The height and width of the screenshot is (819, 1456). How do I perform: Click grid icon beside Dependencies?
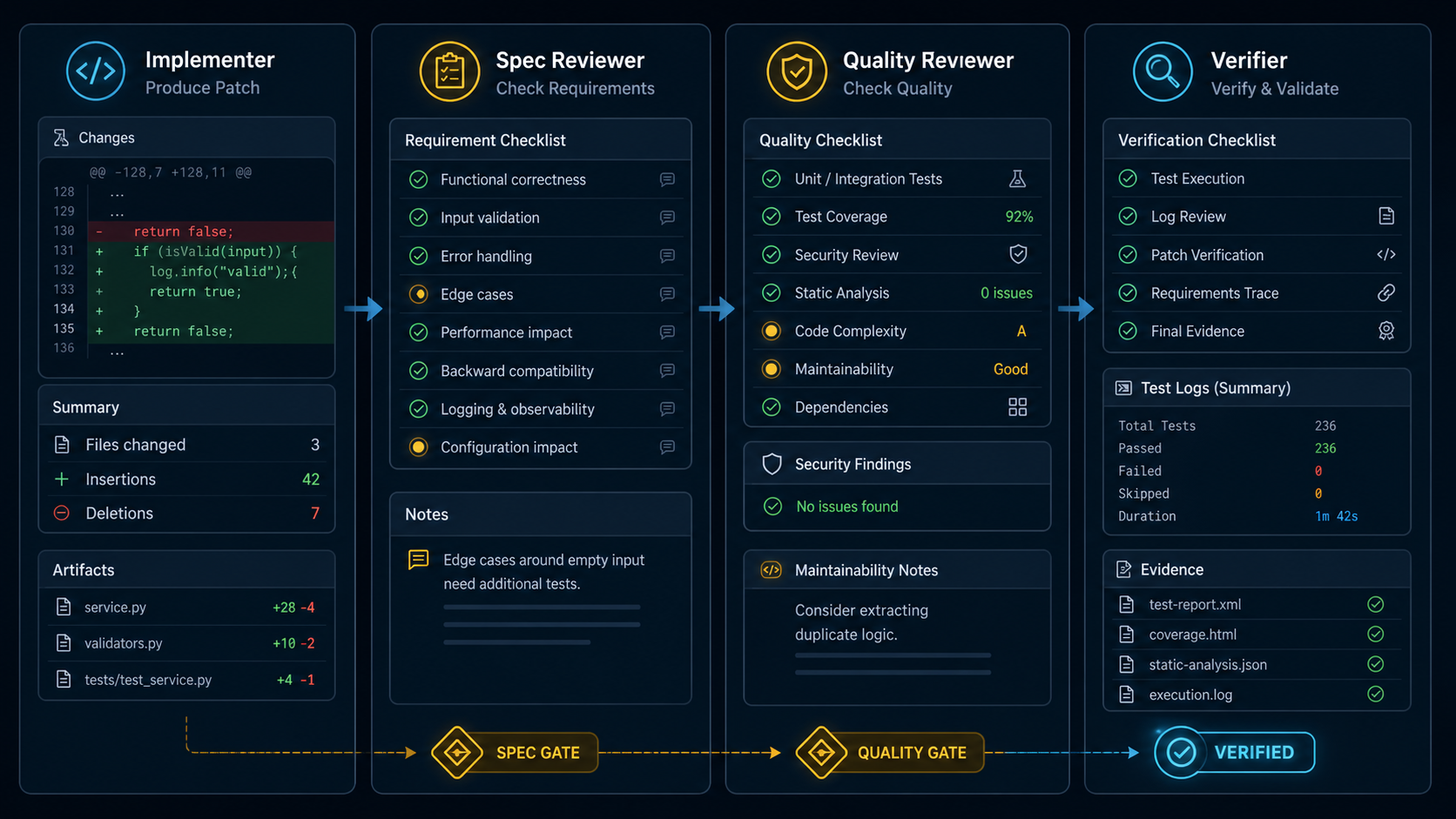[x=1017, y=406]
